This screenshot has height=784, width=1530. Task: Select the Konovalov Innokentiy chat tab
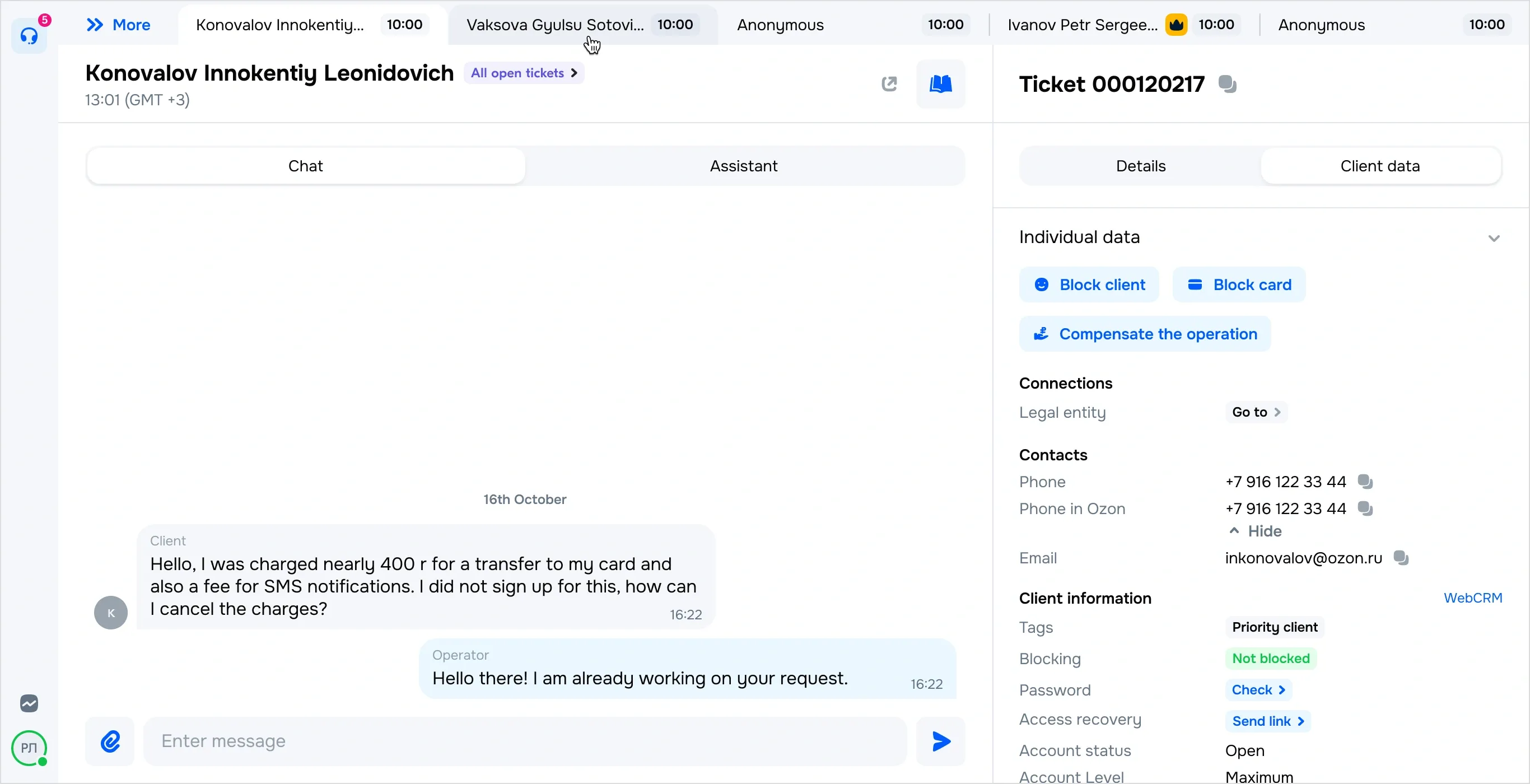(312, 25)
